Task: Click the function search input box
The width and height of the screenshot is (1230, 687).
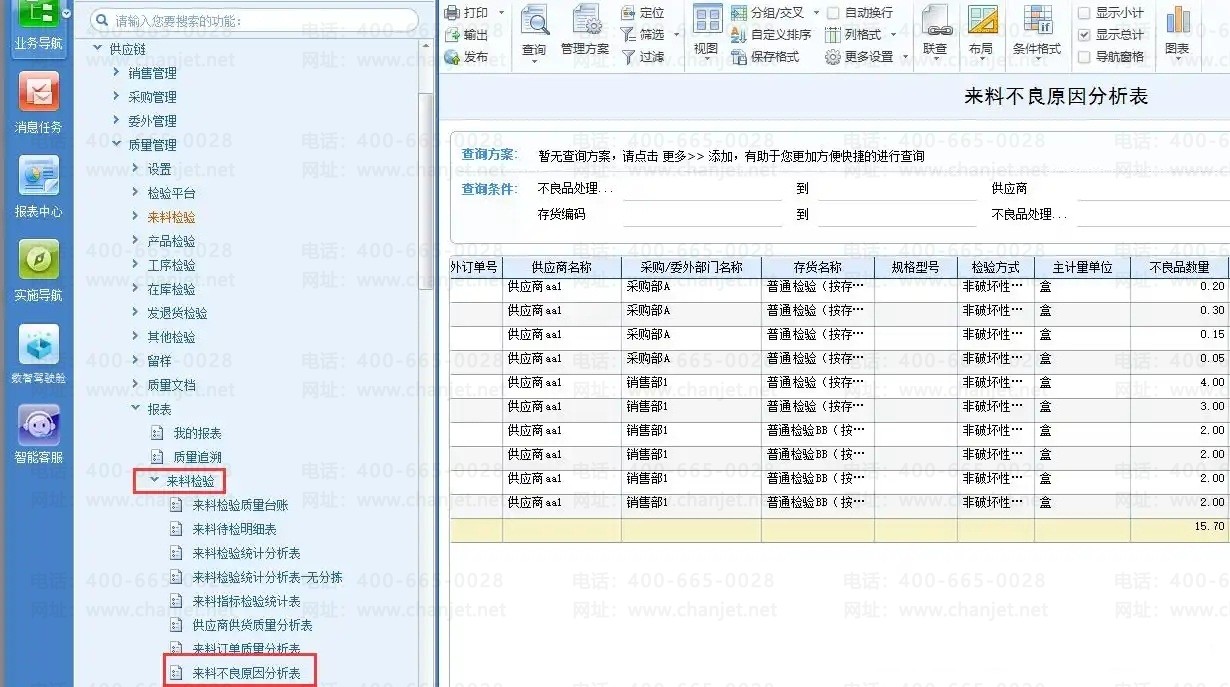Action: (x=253, y=20)
